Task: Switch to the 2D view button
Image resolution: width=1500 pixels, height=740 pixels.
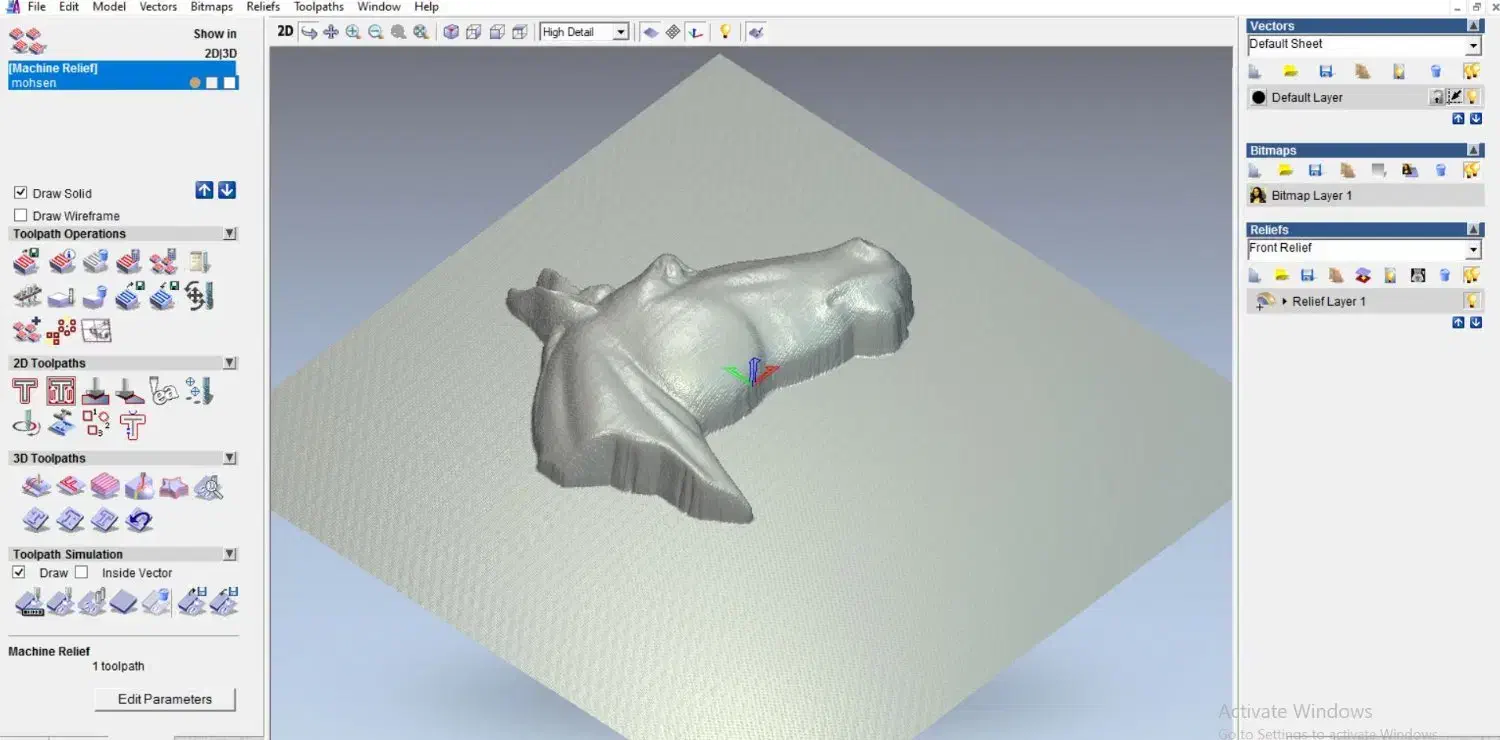Action: coord(285,32)
